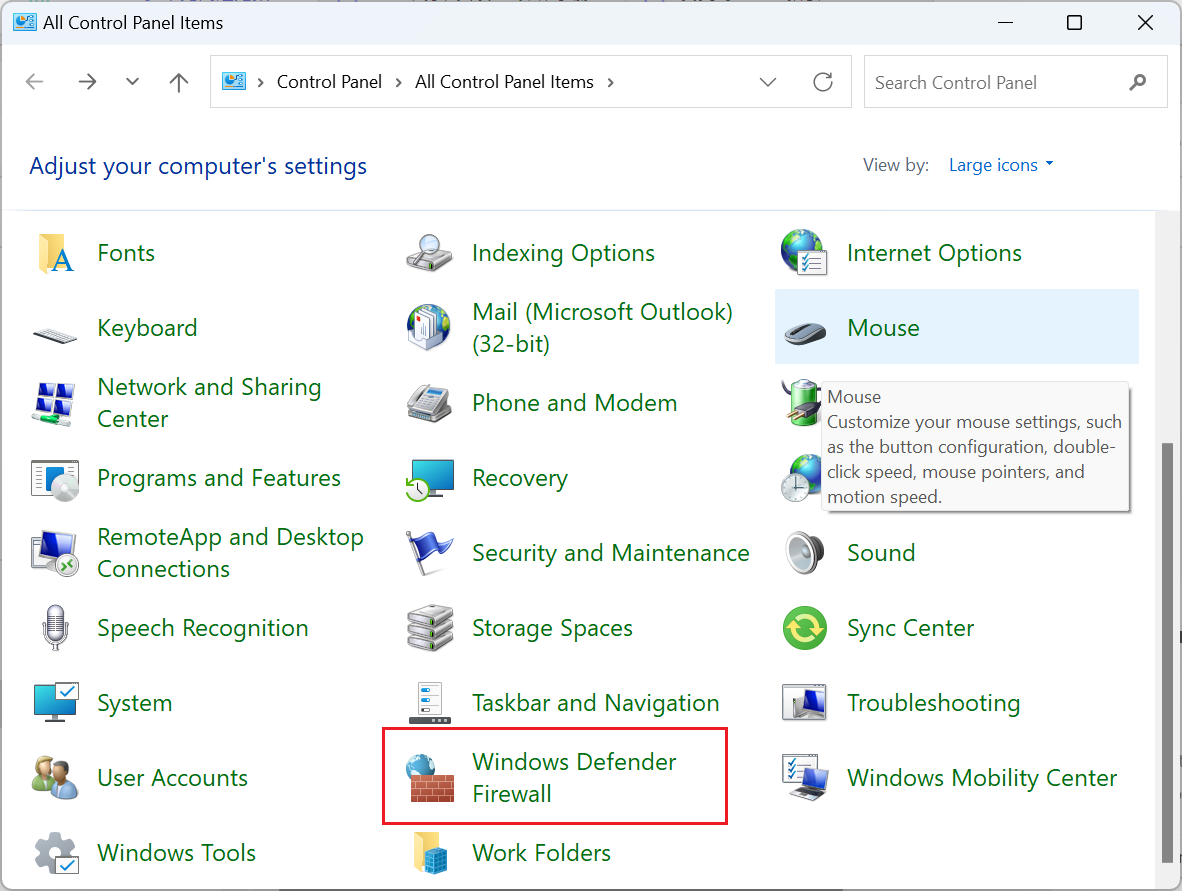Click the Phone and Modem icon
The image size is (1182, 891).
429,403
